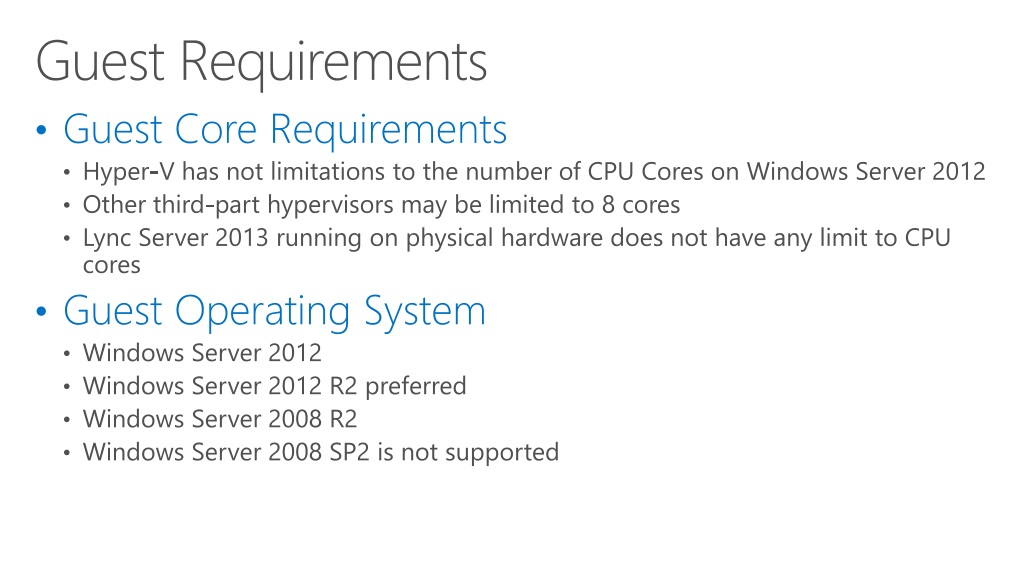Image resolution: width=1023 pixels, height=575 pixels.
Task: Click the word 'hypervisors' in second bullet
Action: (x=331, y=206)
